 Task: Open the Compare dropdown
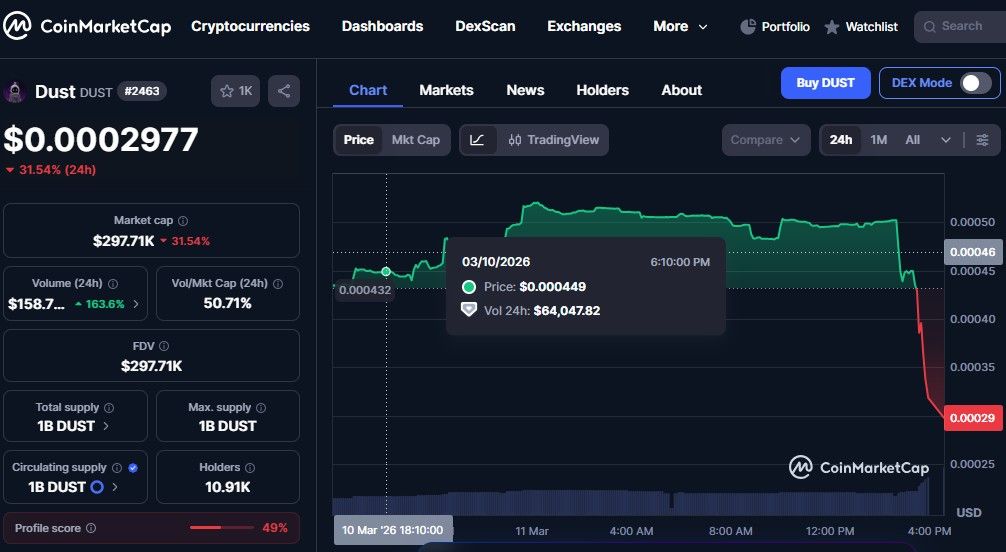coord(765,140)
